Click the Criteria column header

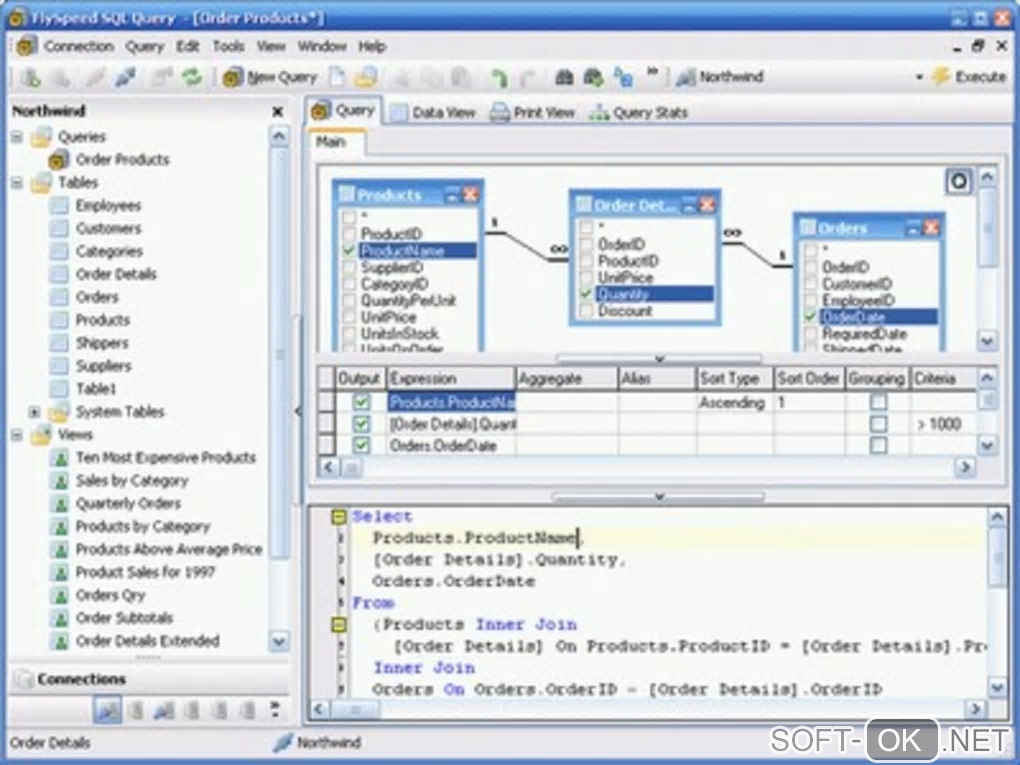[x=943, y=379]
